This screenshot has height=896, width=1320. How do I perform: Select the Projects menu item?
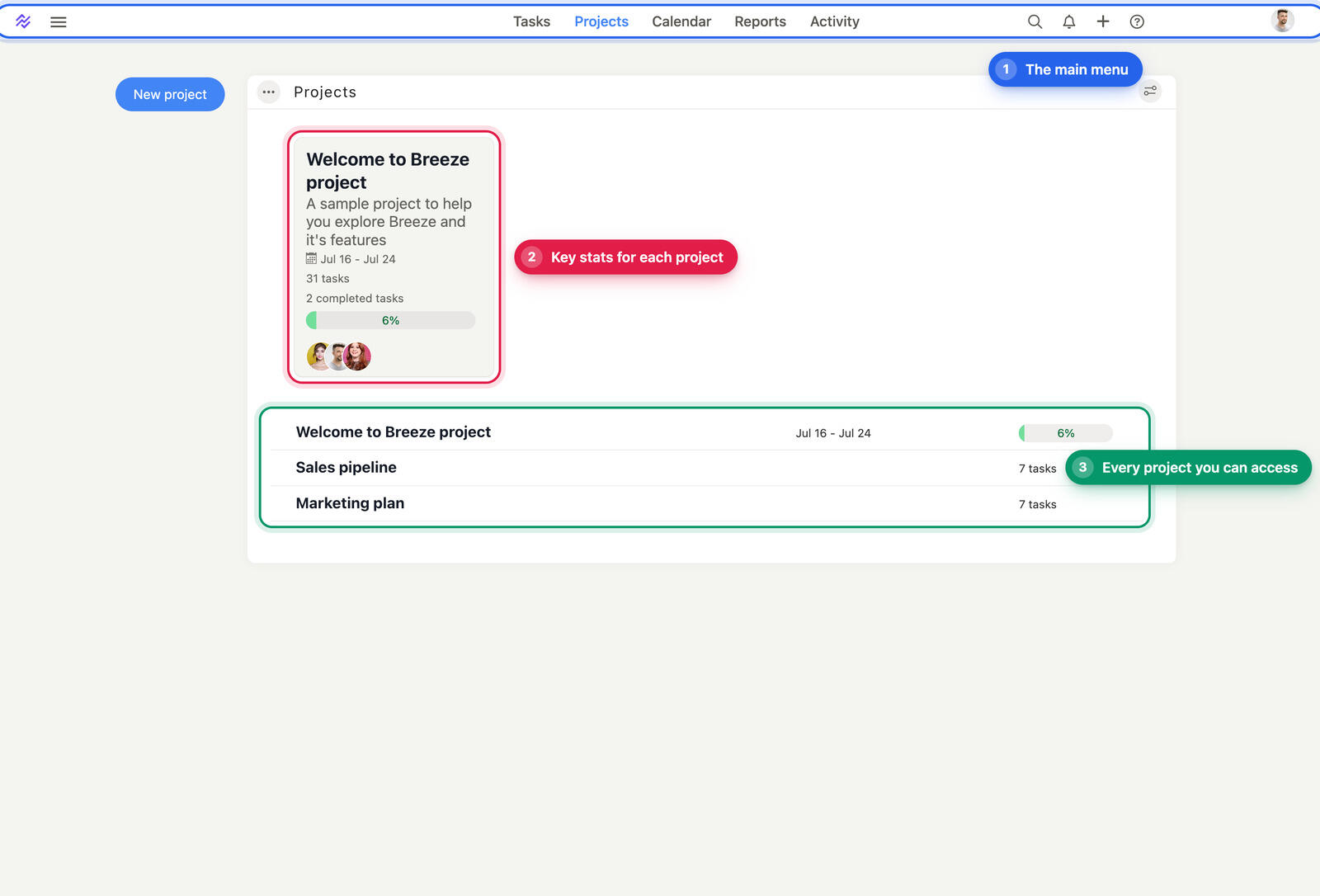[601, 21]
